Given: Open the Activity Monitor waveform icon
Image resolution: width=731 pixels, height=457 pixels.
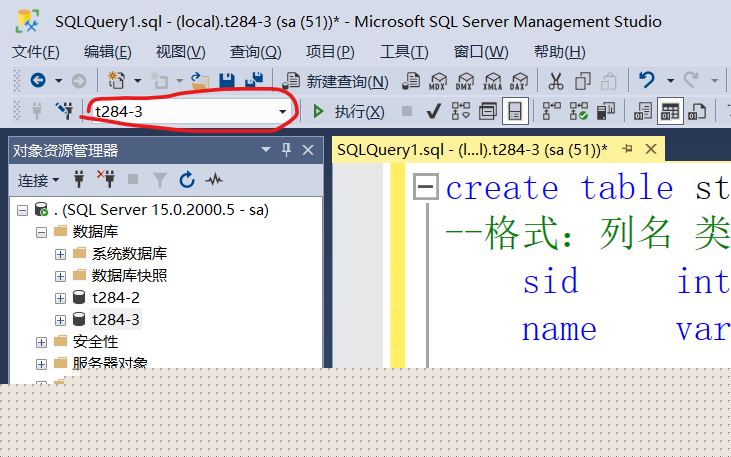Looking at the screenshot, I should [213, 180].
